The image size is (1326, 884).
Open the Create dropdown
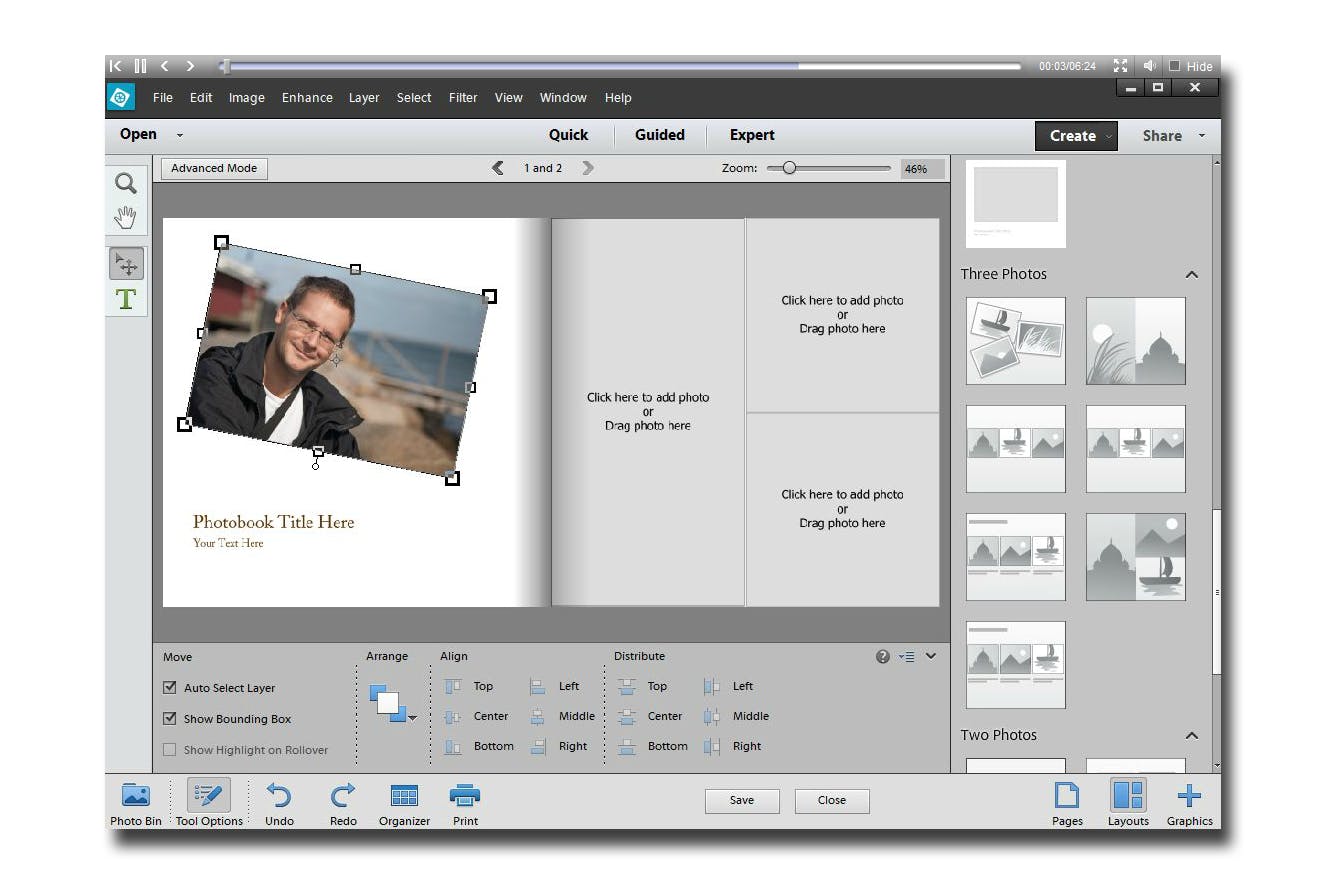(x=1076, y=136)
